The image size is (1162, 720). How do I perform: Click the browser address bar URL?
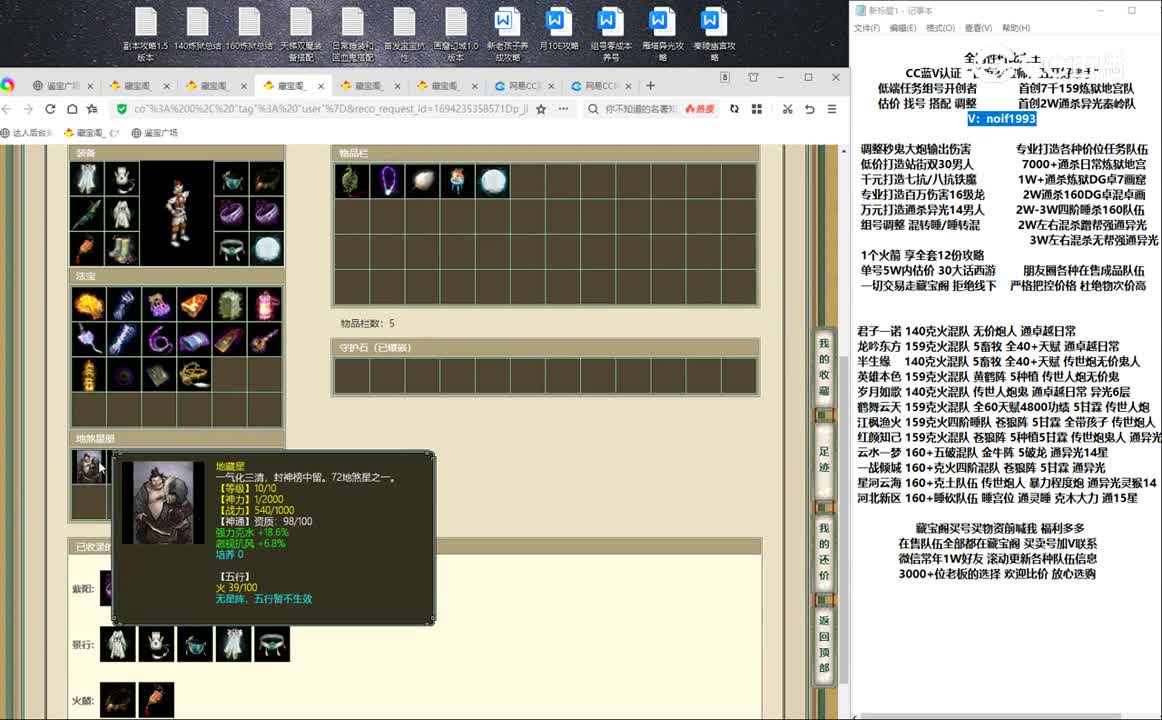coord(330,109)
